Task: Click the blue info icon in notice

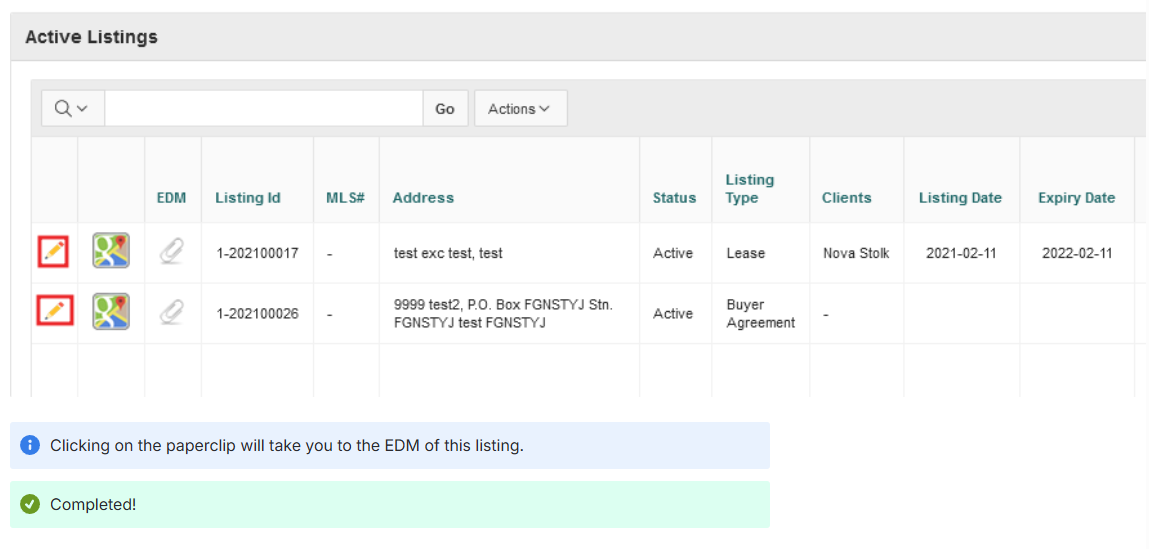Action: [30, 445]
